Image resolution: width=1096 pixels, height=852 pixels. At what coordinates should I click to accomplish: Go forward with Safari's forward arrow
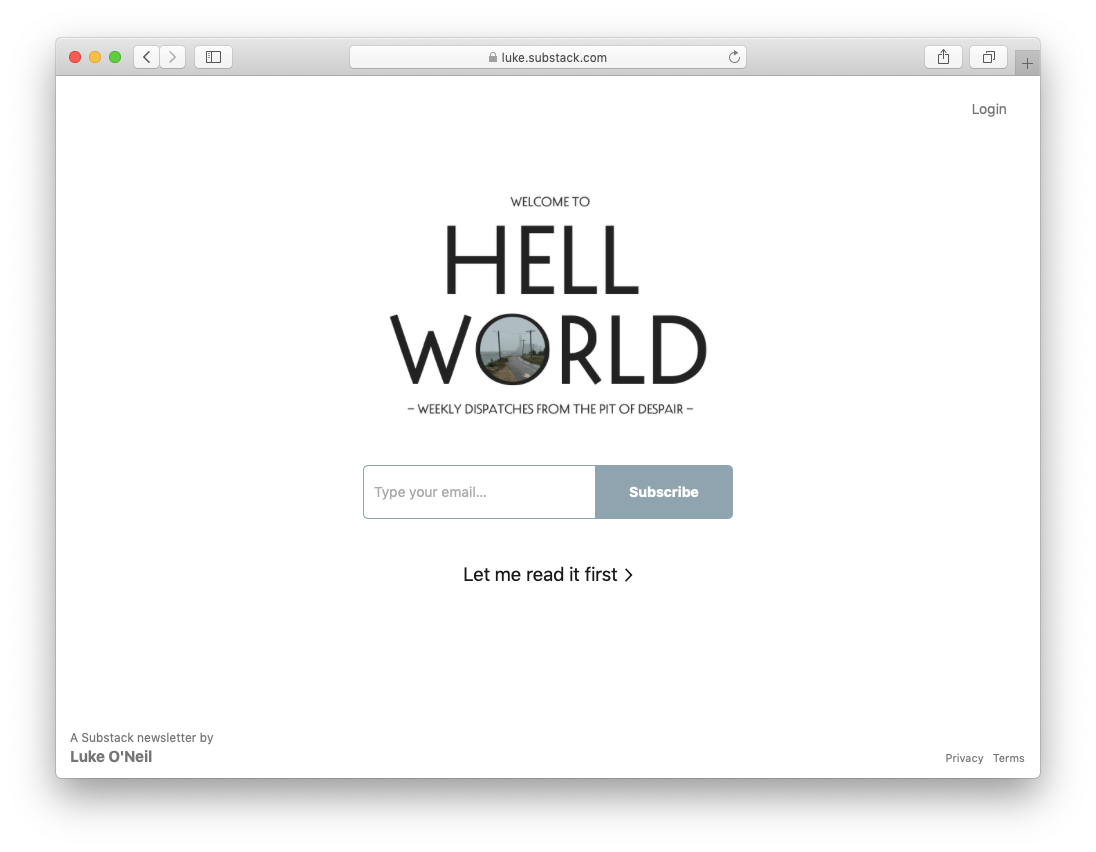click(173, 57)
